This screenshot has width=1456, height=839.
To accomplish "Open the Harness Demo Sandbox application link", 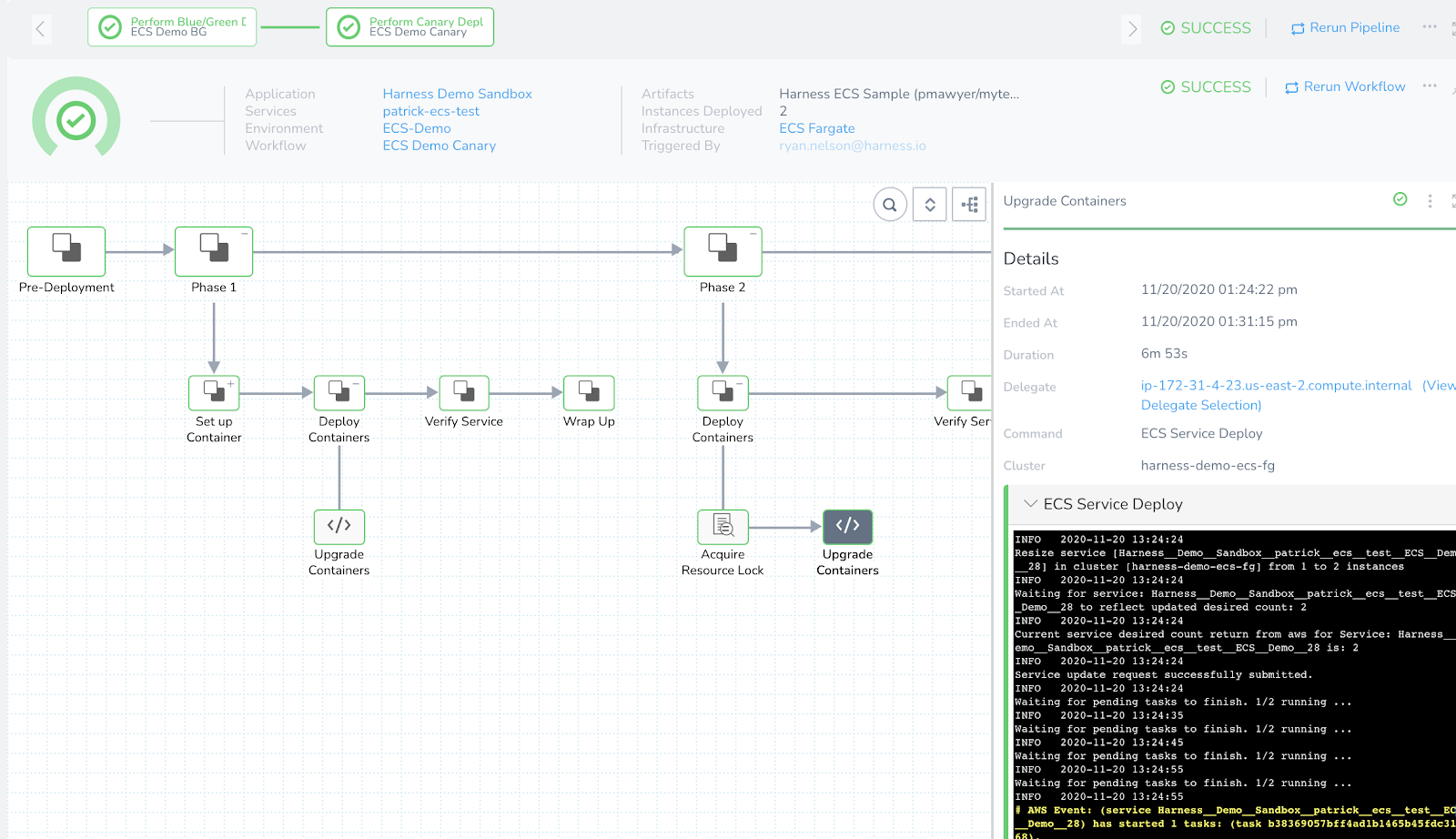I will pos(457,94).
